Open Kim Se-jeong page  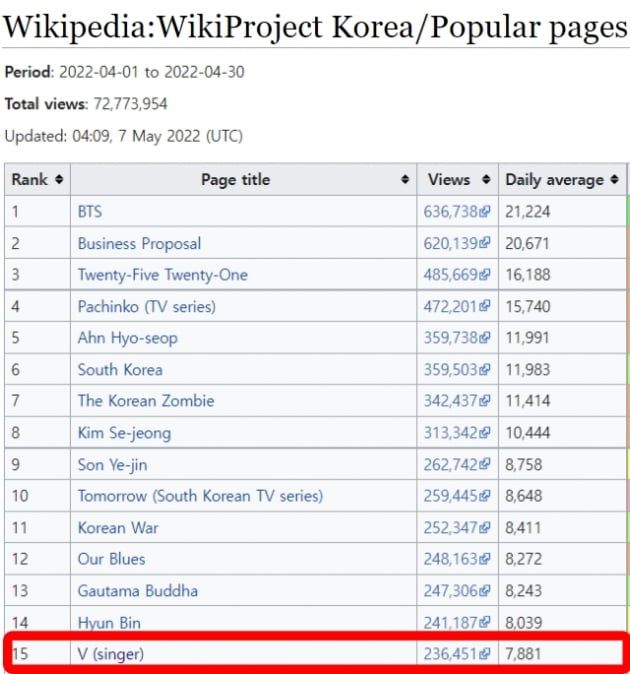tap(124, 433)
